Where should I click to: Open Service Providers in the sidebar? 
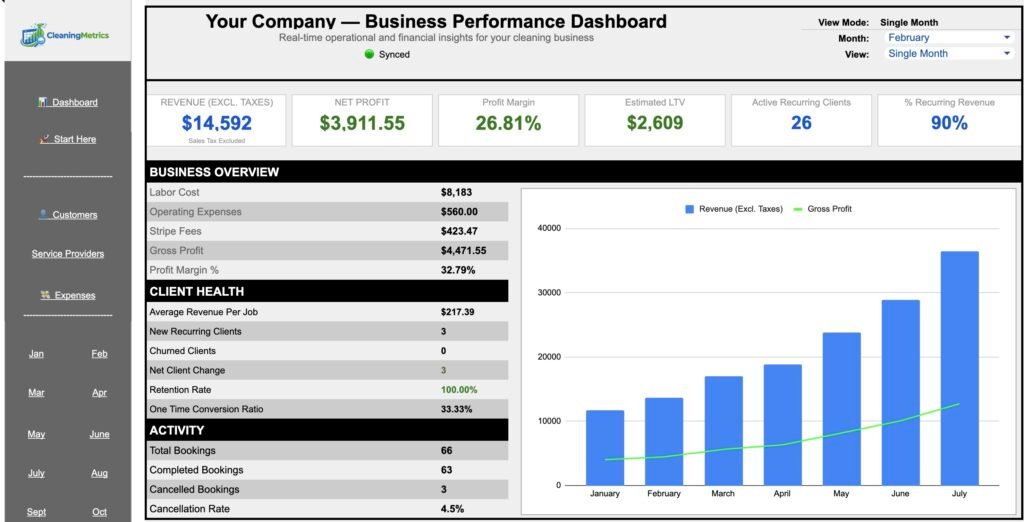point(68,254)
